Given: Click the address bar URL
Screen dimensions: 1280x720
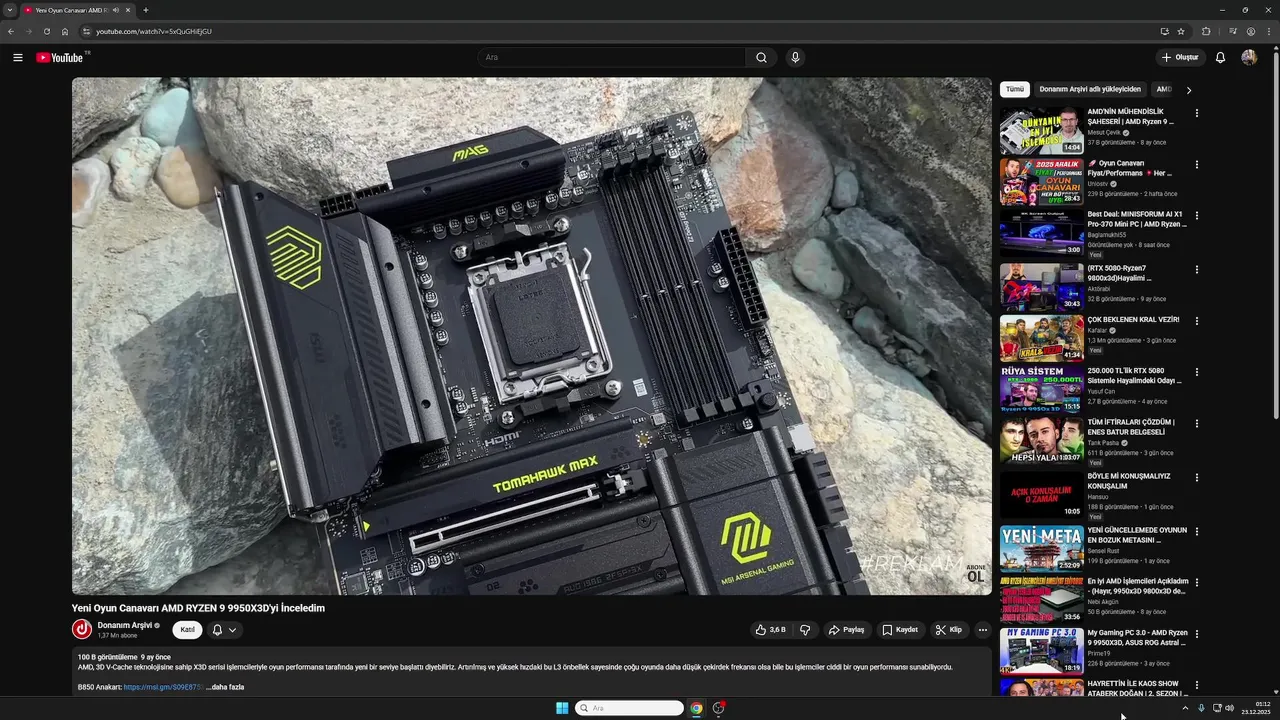Looking at the screenshot, I should (x=154, y=31).
